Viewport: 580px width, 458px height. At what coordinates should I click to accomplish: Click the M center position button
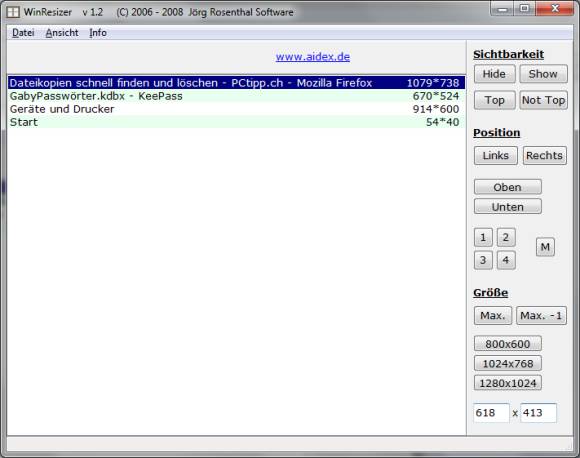click(x=545, y=247)
